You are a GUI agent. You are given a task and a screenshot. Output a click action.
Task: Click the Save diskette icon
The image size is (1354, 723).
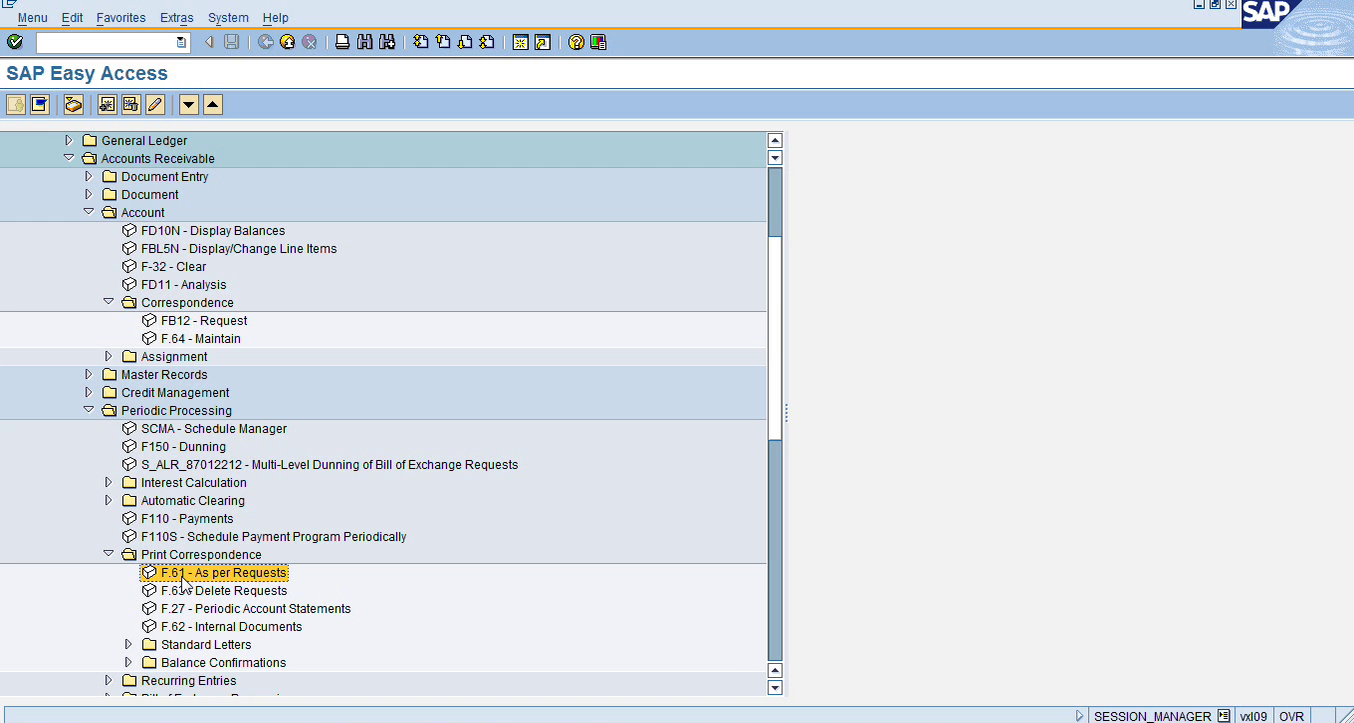click(232, 42)
